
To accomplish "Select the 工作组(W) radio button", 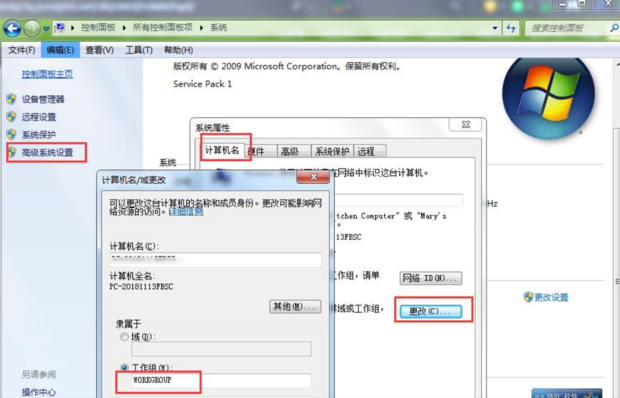I will point(125,368).
